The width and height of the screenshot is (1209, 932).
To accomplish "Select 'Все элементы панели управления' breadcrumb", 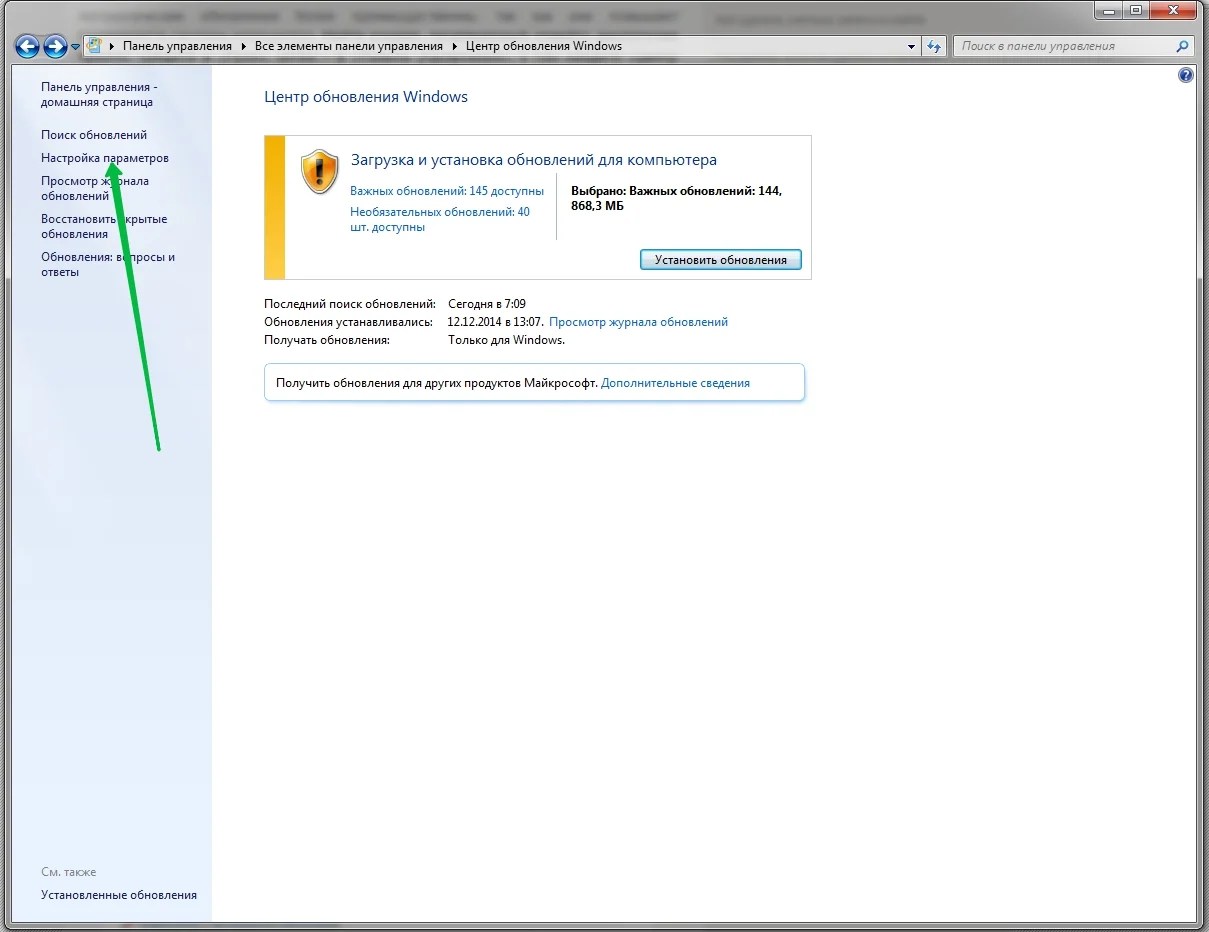I will coord(348,46).
